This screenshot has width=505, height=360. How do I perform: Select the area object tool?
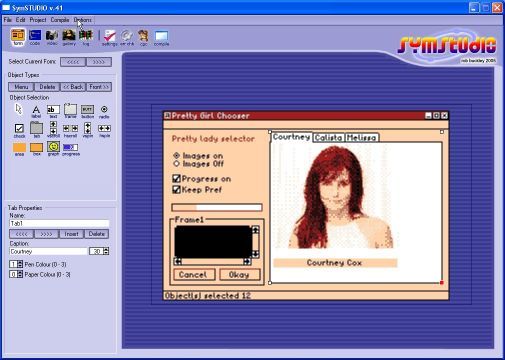click(x=19, y=149)
